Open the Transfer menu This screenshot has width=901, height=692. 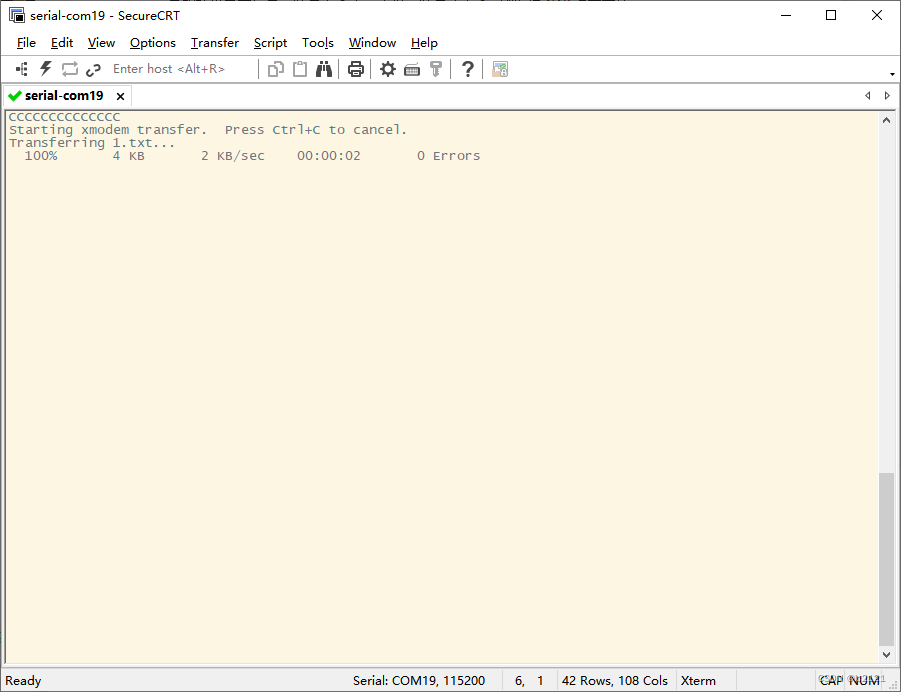[215, 43]
